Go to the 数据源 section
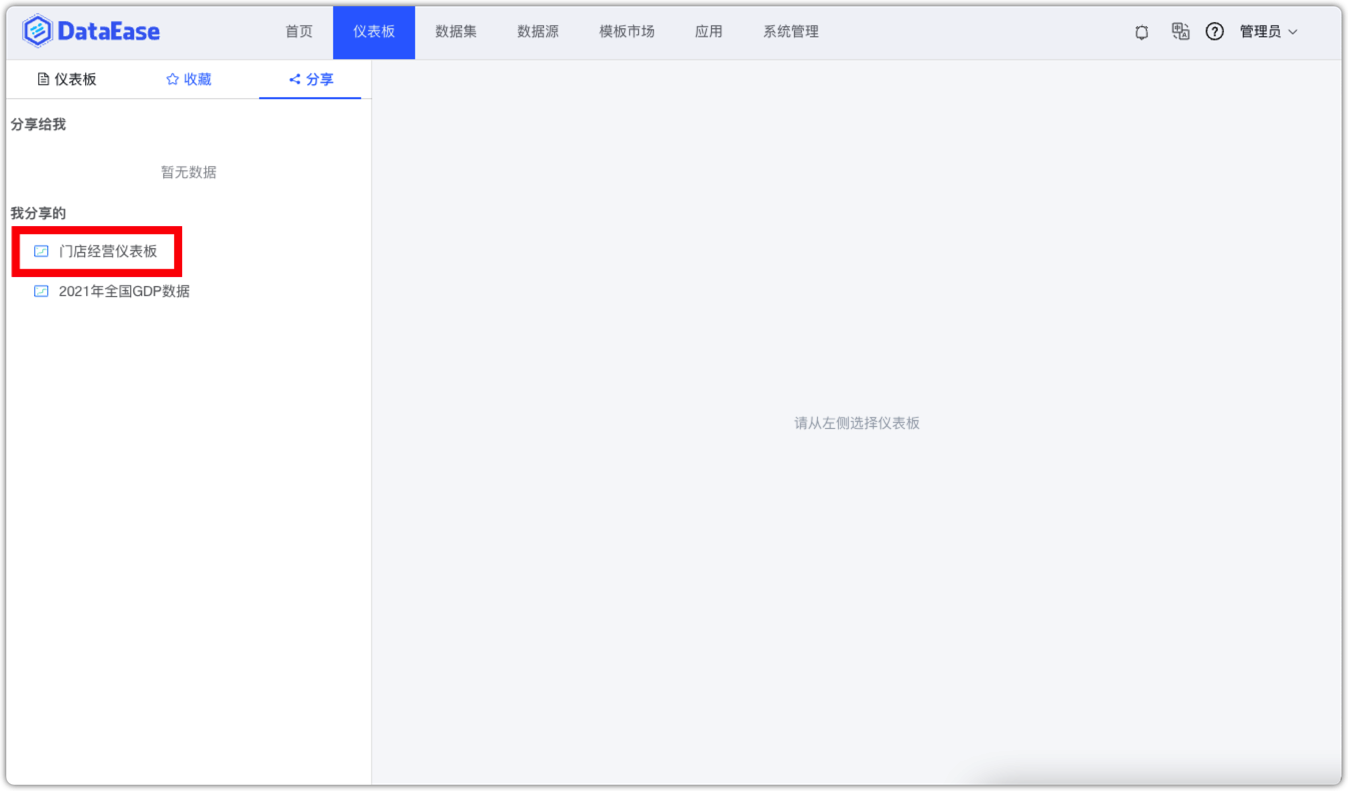 pyautogui.click(x=538, y=31)
